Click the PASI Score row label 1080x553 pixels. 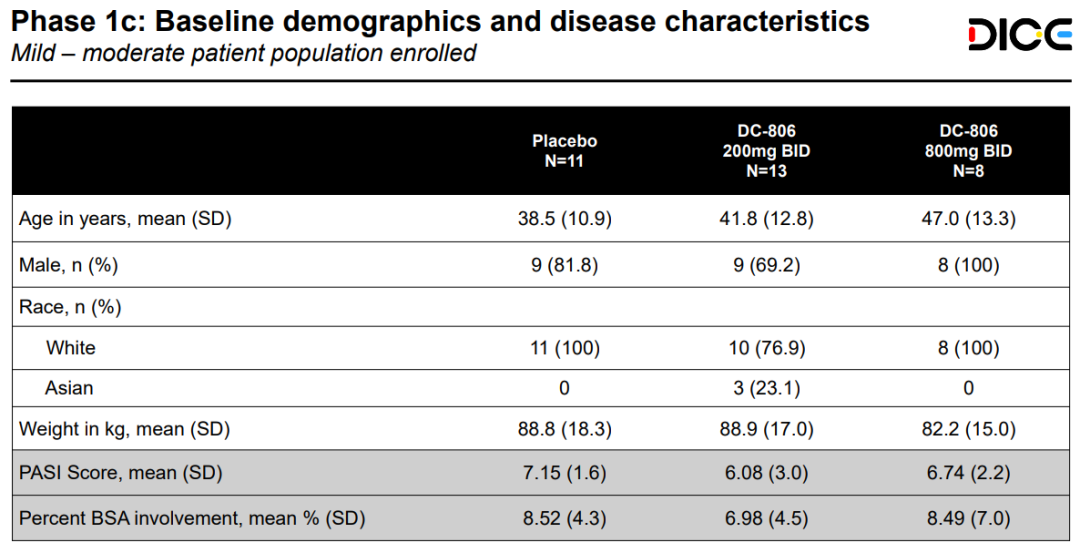point(121,472)
